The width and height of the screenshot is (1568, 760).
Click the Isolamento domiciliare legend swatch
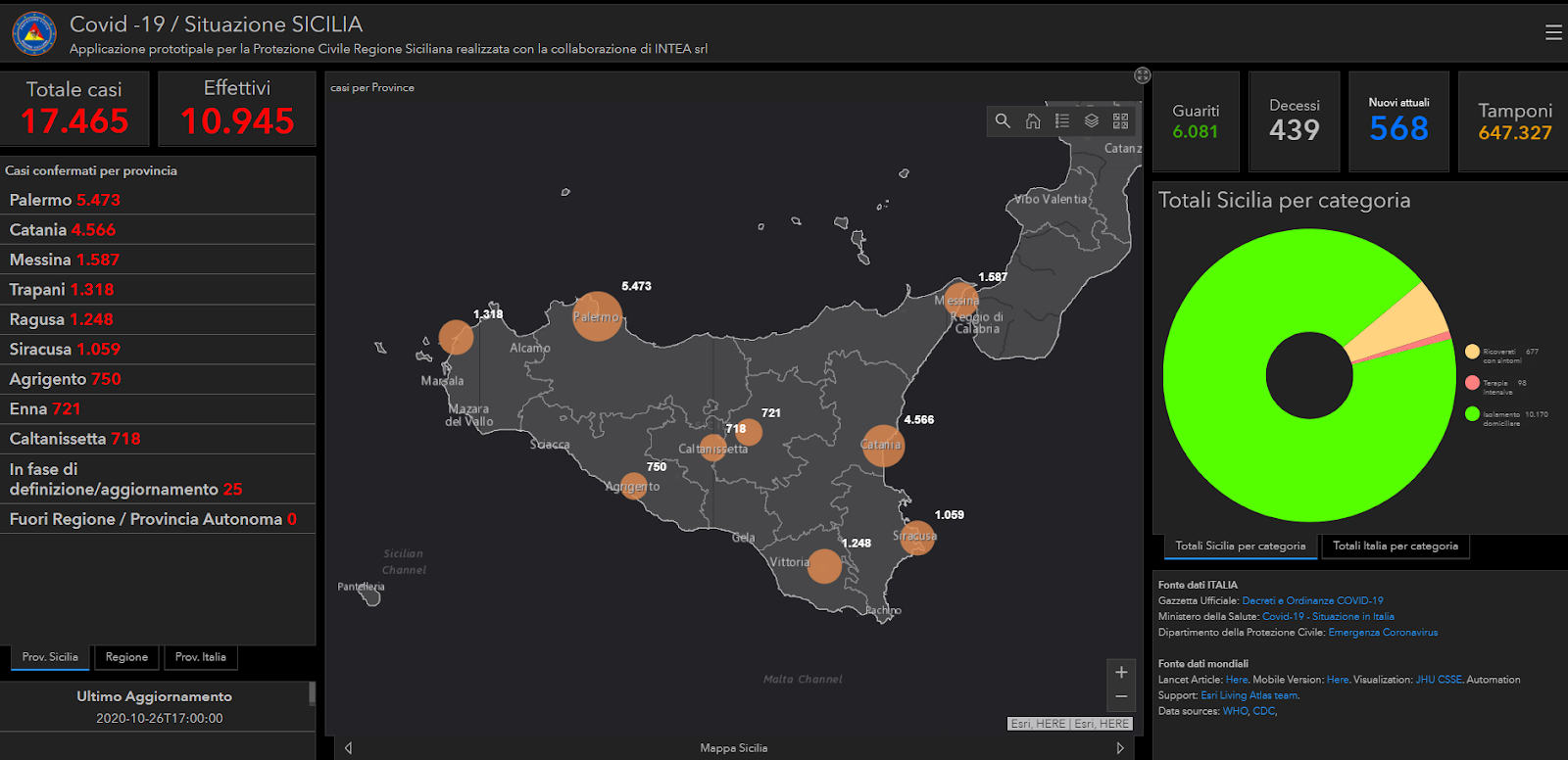coord(1472,414)
